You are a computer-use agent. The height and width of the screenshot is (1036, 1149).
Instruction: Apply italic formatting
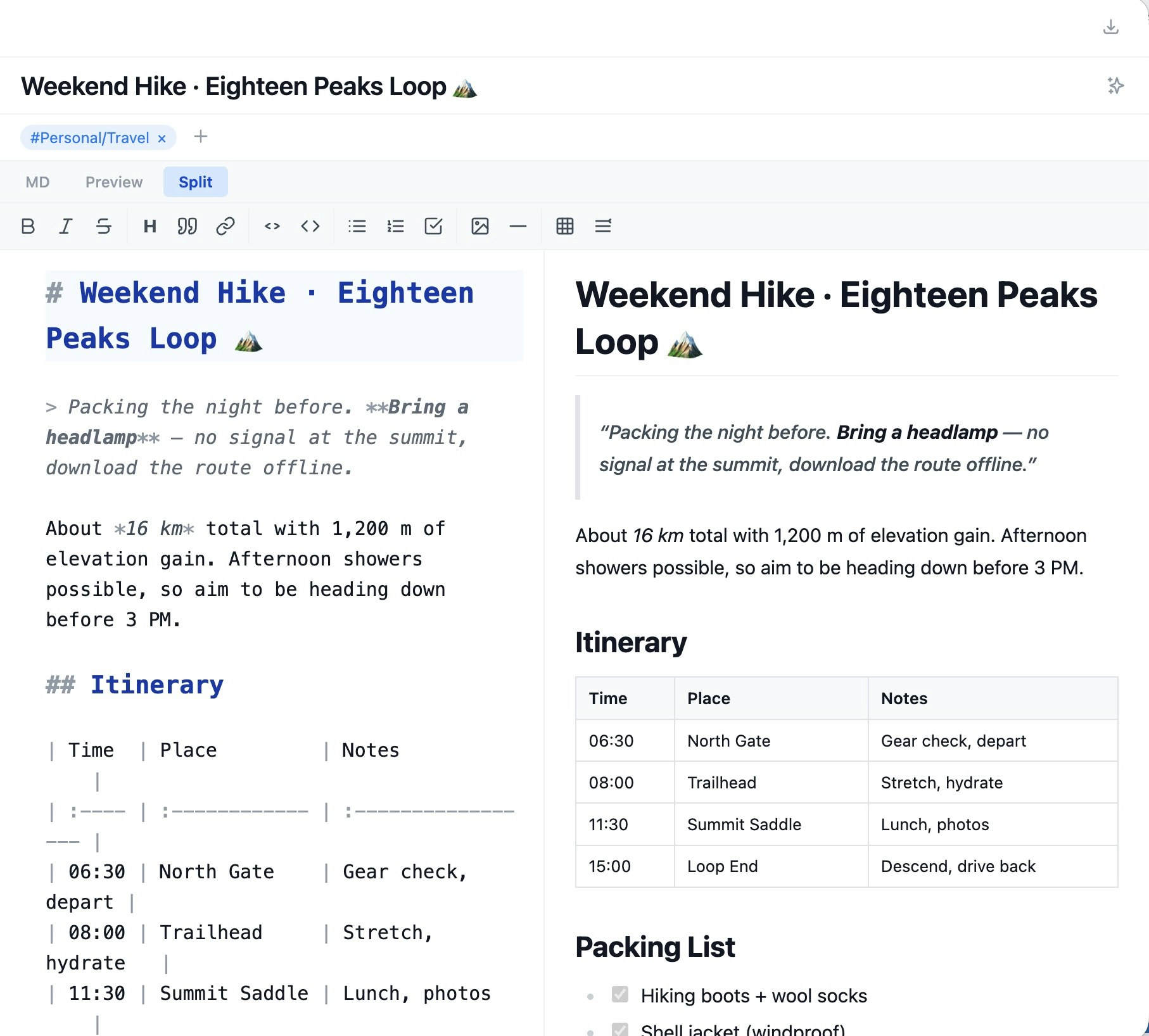pyautogui.click(x=66, y=226)
